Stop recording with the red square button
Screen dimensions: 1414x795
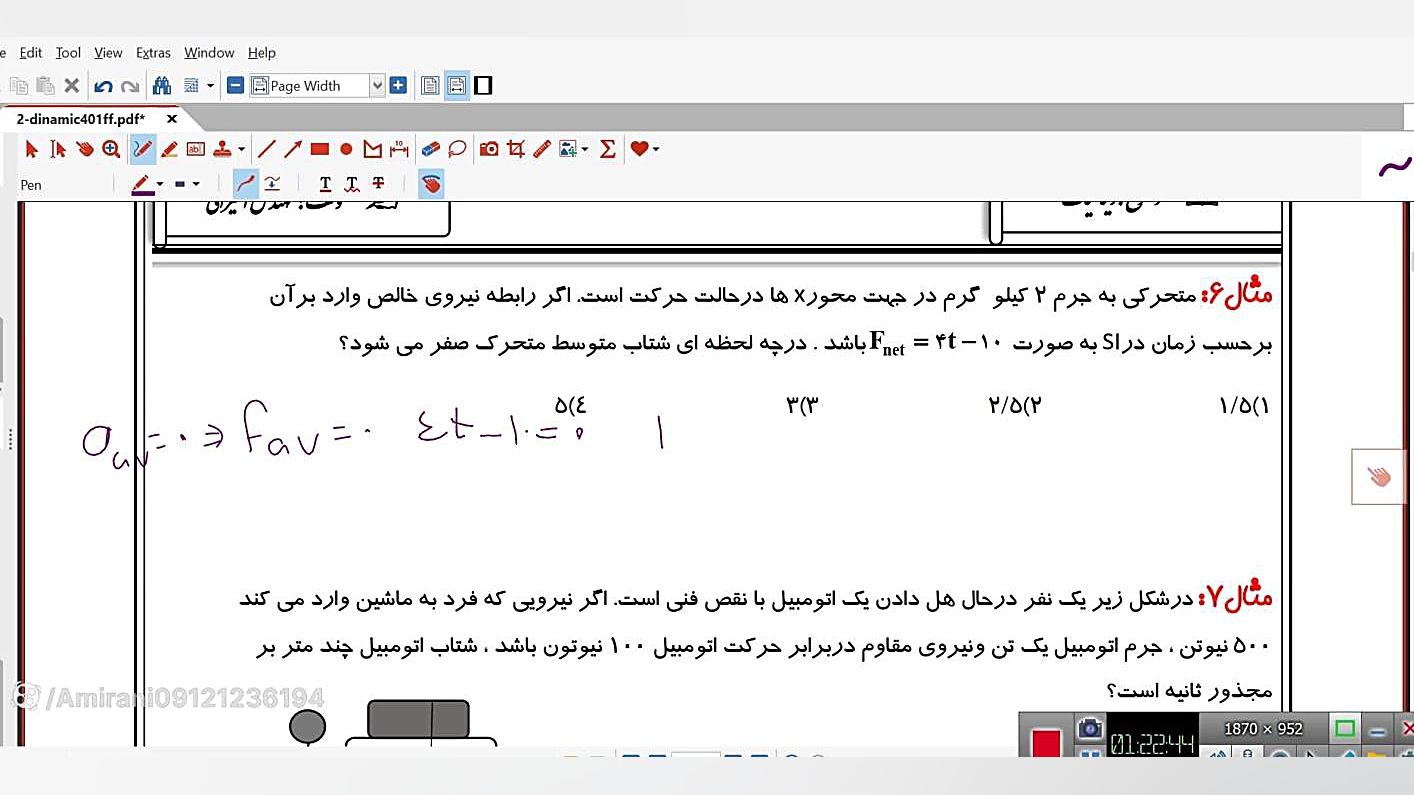point(1046,744)
